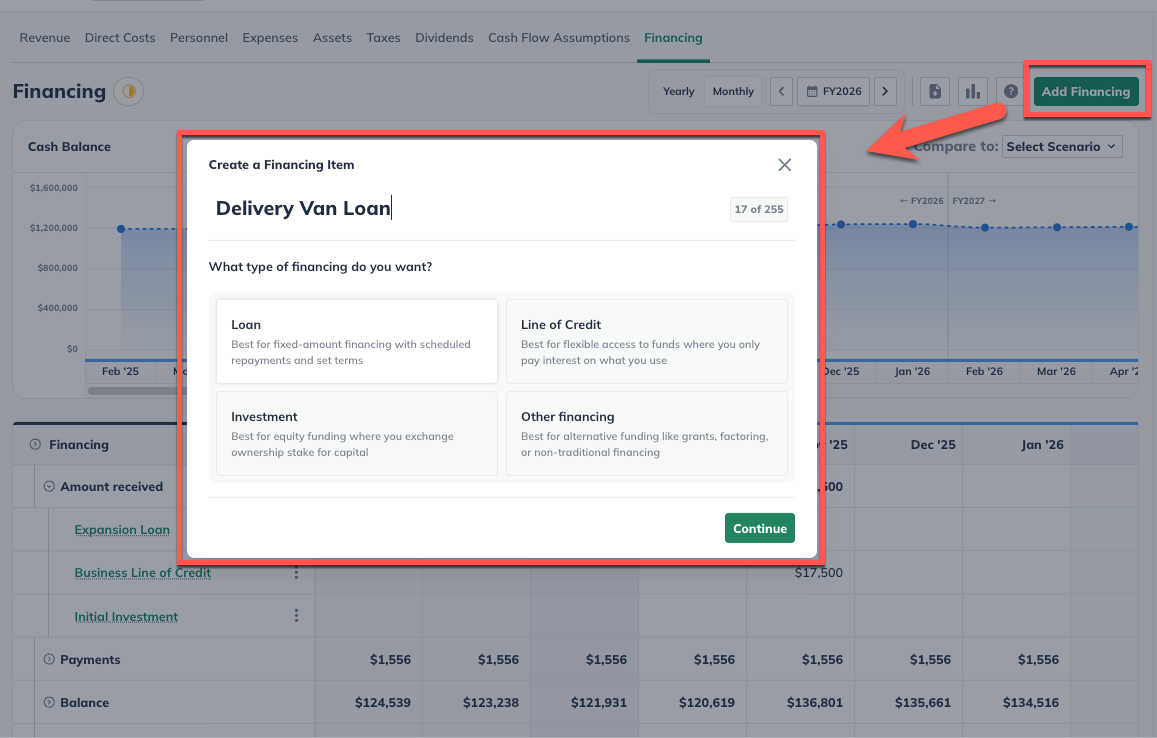This screenshot has width=1157, height=738.
Task: Click the right arrow to view next period
Action: pos(885,91)
